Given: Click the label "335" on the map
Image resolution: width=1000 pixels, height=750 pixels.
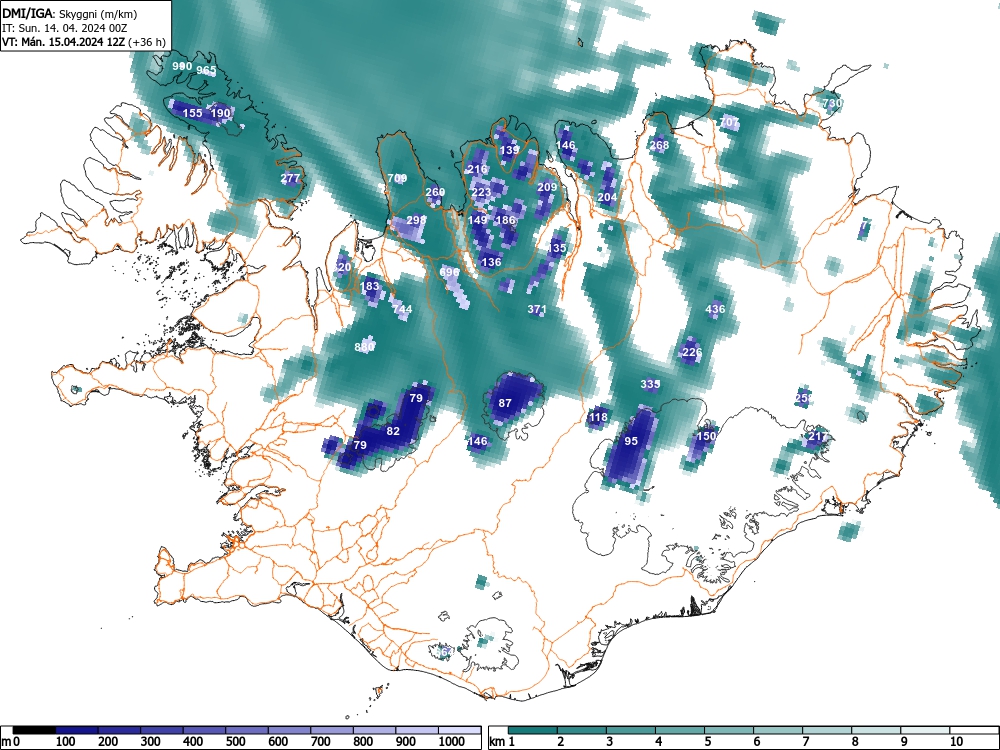Looking at the screenshot, I should (x=650, y=384).
